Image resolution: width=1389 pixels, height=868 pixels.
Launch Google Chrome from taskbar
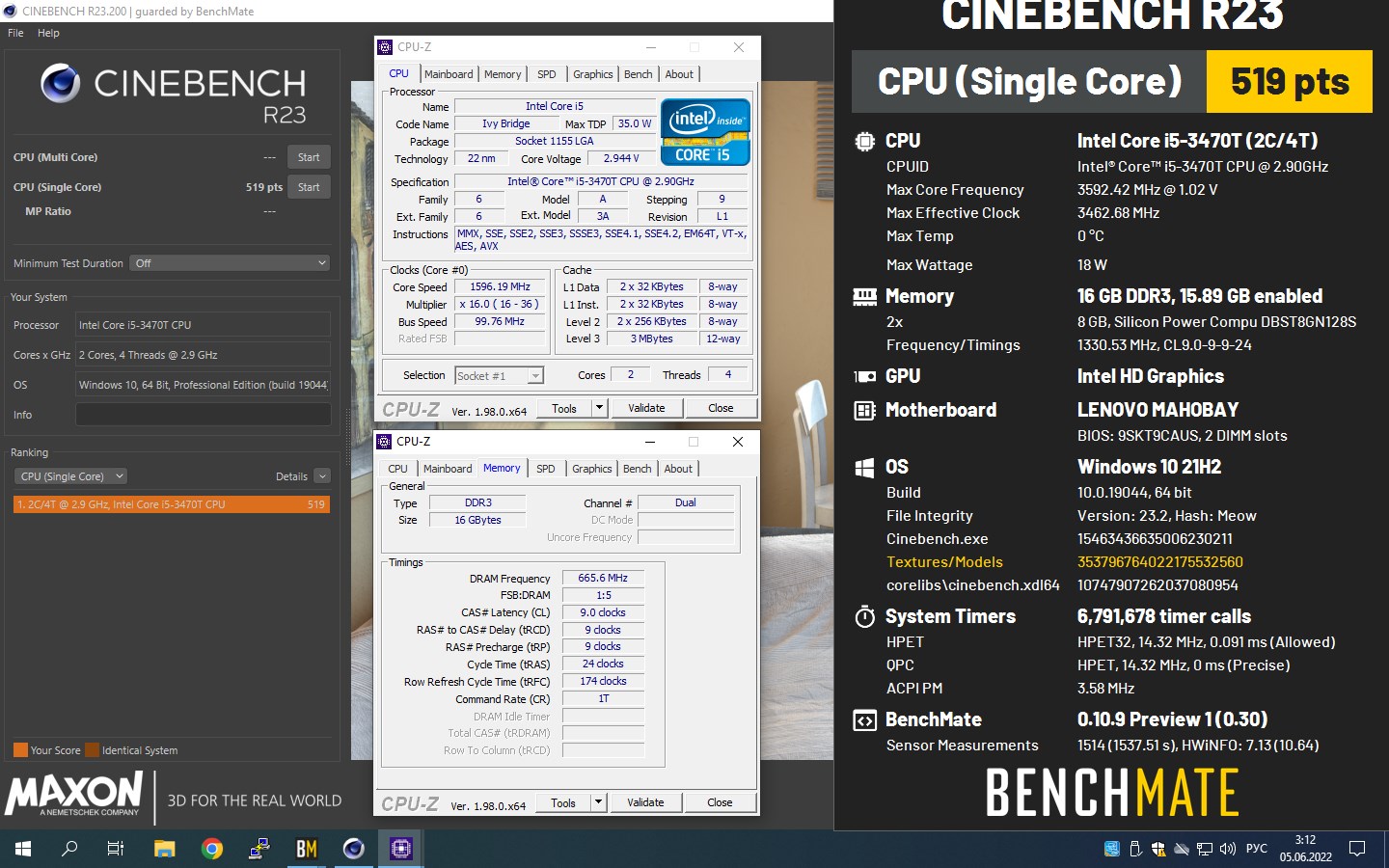pos(212,849)
